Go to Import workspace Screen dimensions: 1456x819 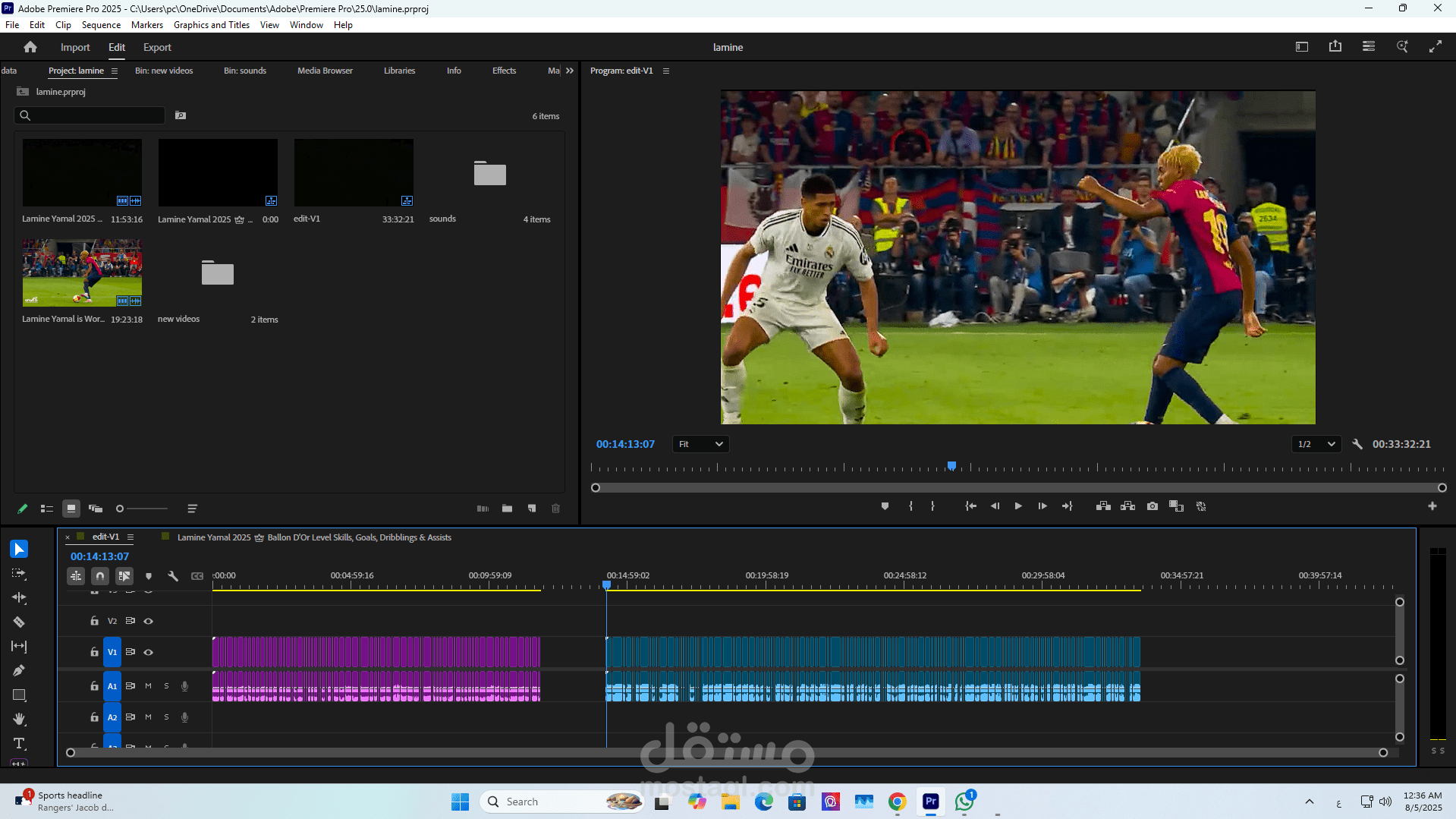(75, 47)
